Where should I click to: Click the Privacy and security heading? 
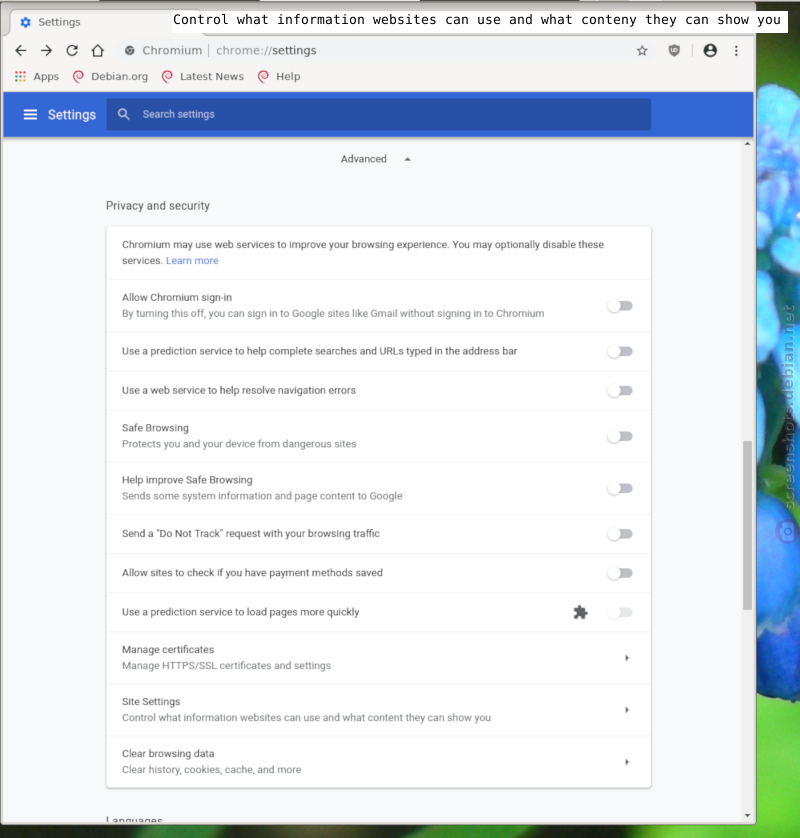[158, 206]
